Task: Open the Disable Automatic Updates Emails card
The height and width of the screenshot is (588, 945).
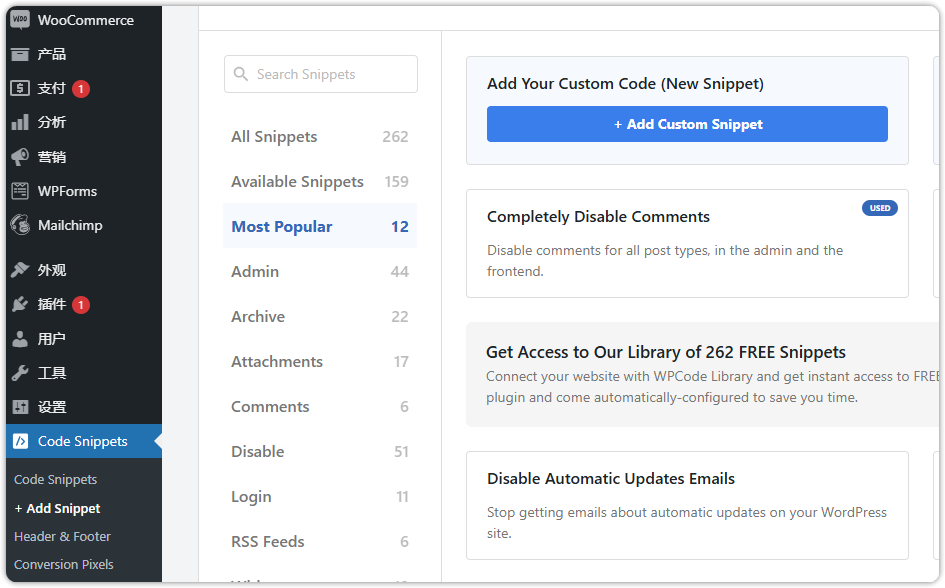Action: 687,505
